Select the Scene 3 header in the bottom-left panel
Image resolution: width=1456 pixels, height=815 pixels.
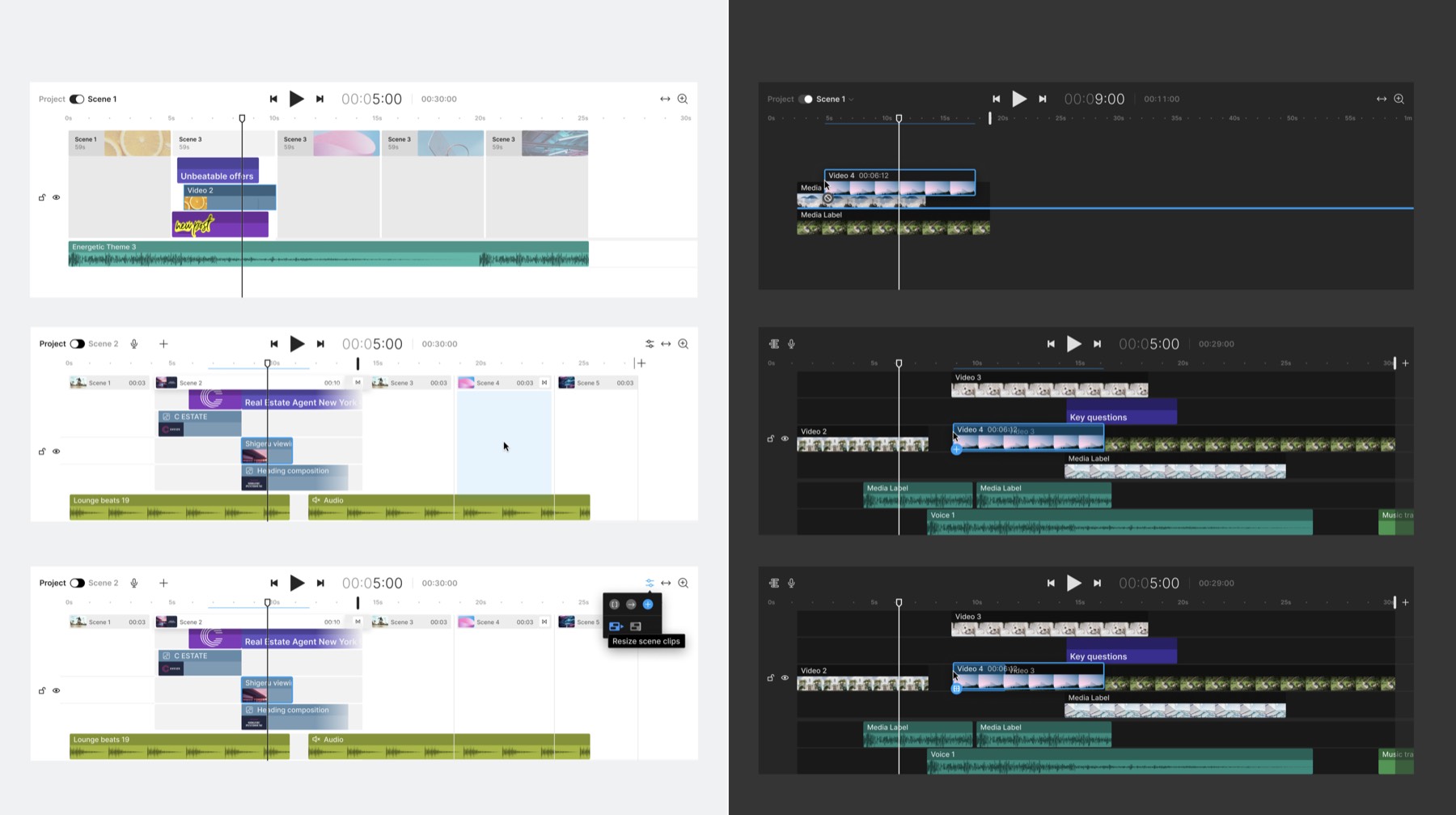410,622
